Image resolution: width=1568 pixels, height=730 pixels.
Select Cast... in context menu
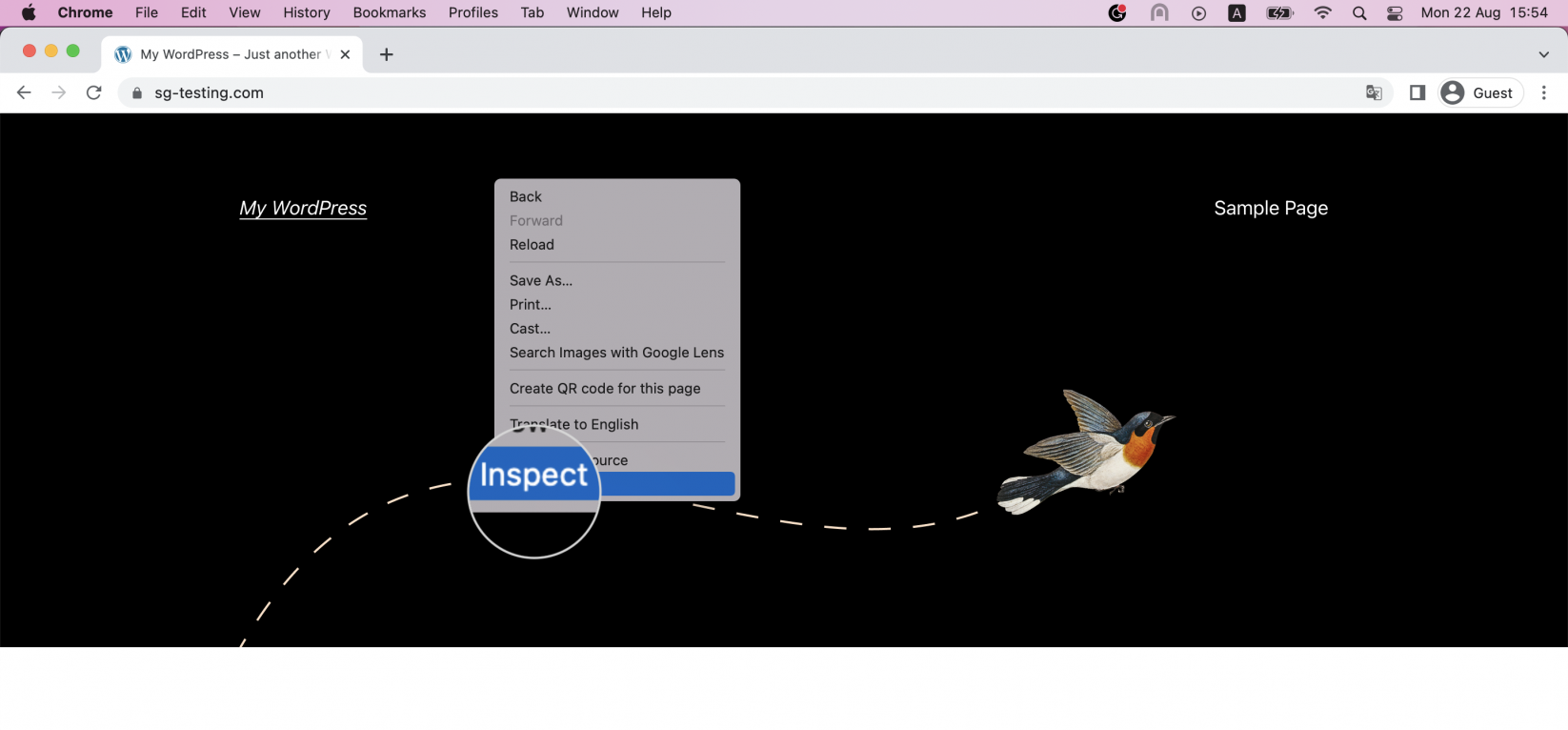(x=617, y=329)
